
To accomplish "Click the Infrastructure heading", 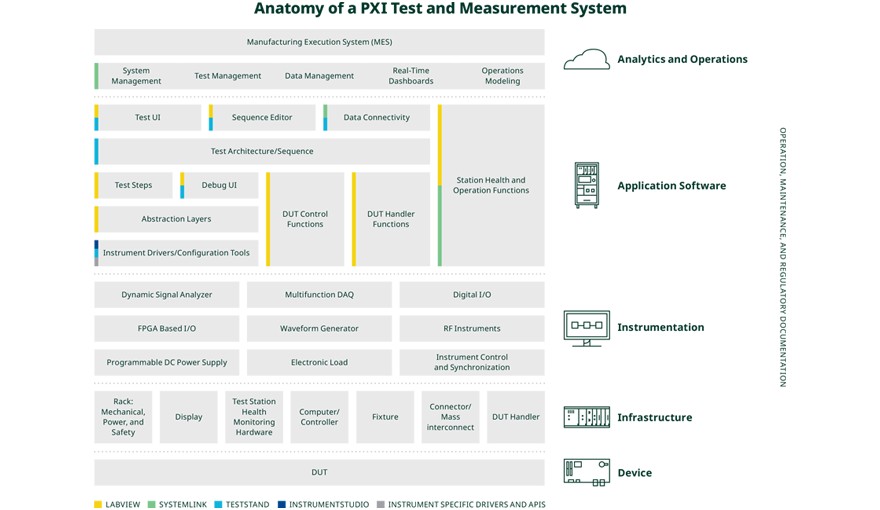I will point(655,417).
